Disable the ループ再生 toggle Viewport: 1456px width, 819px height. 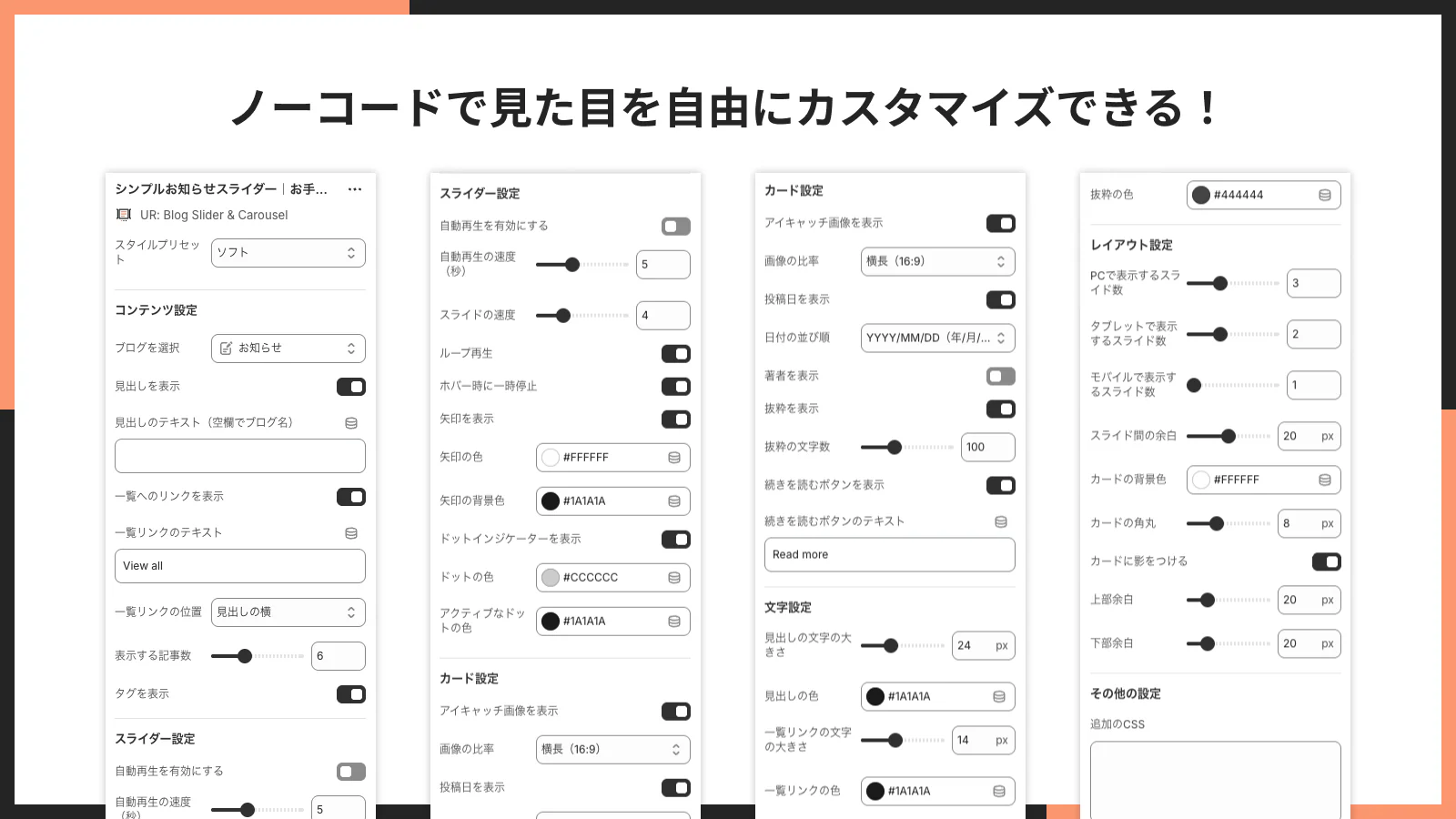[675, 354]
